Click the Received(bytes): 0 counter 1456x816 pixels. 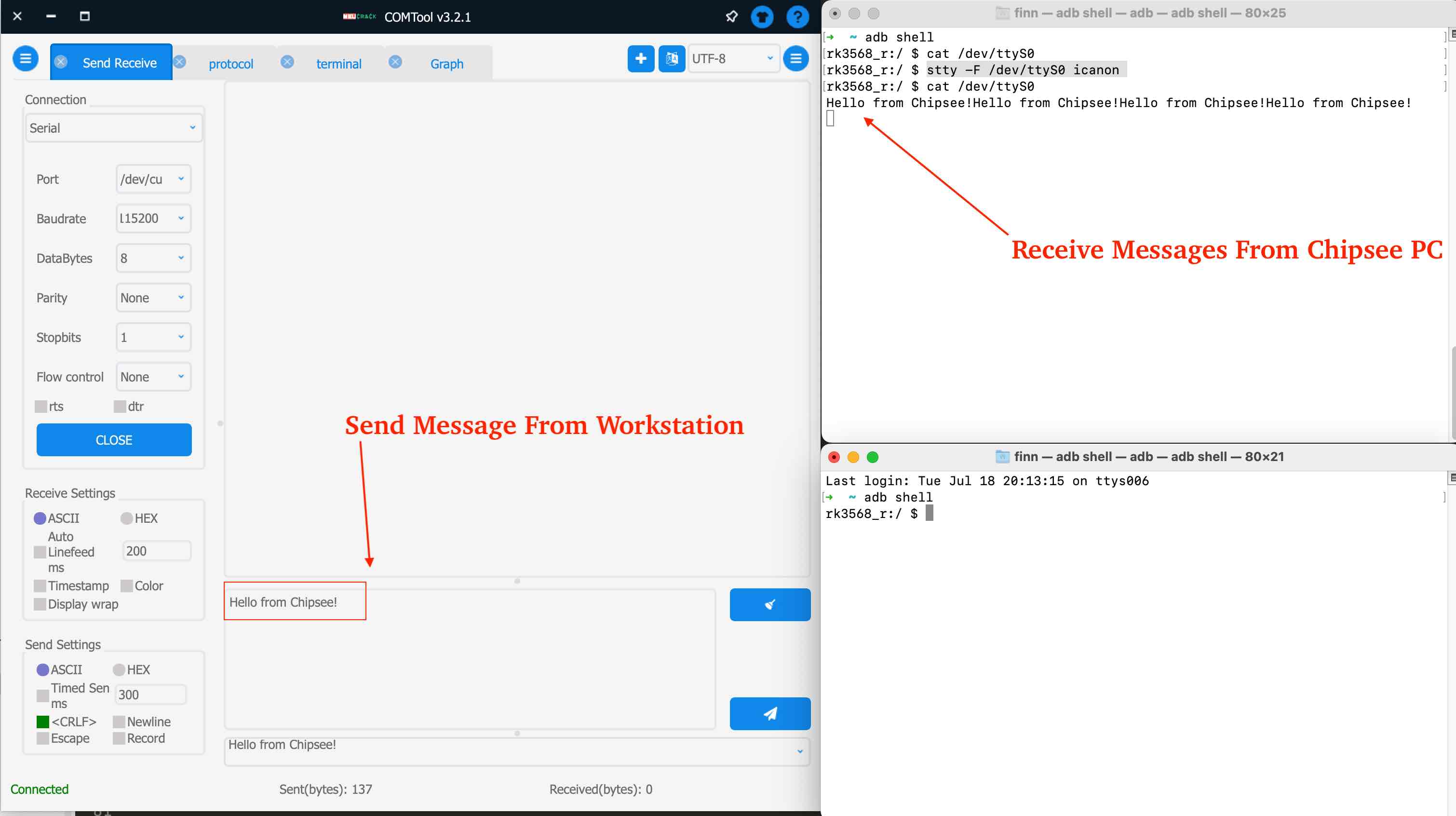(600, 789)
